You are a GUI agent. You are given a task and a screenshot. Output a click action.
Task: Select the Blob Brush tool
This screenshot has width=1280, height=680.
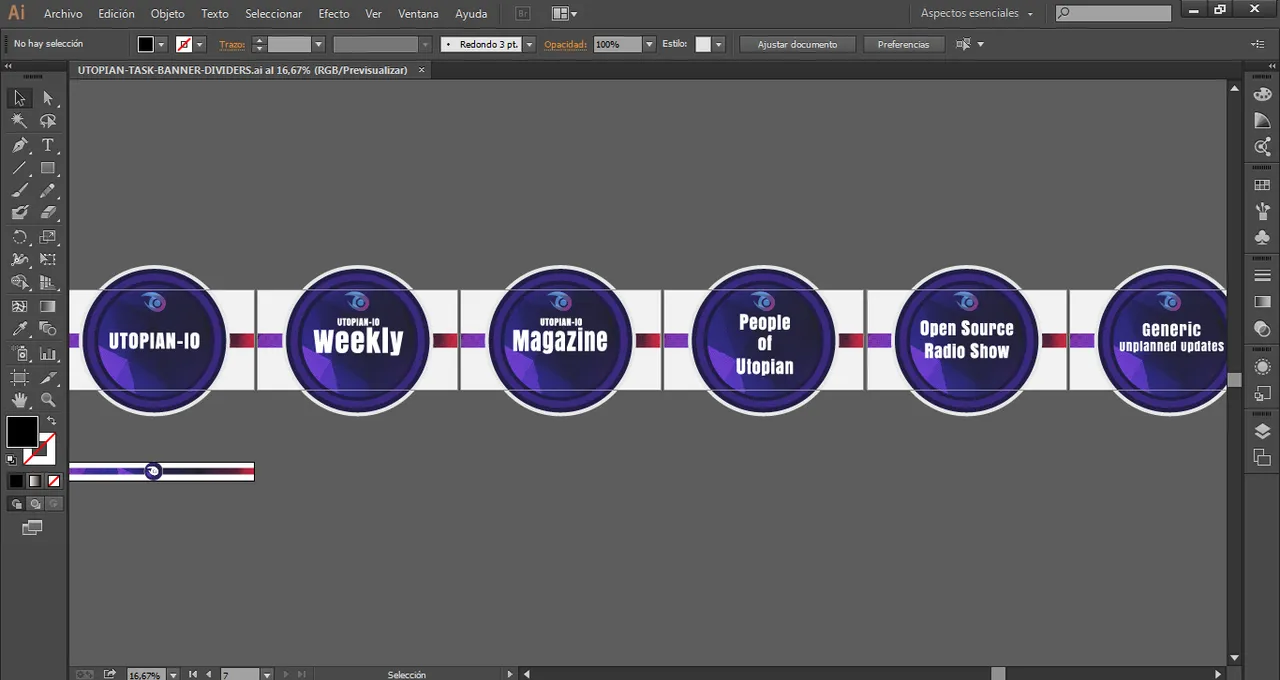pyautogui.click(x=19, y=213)
